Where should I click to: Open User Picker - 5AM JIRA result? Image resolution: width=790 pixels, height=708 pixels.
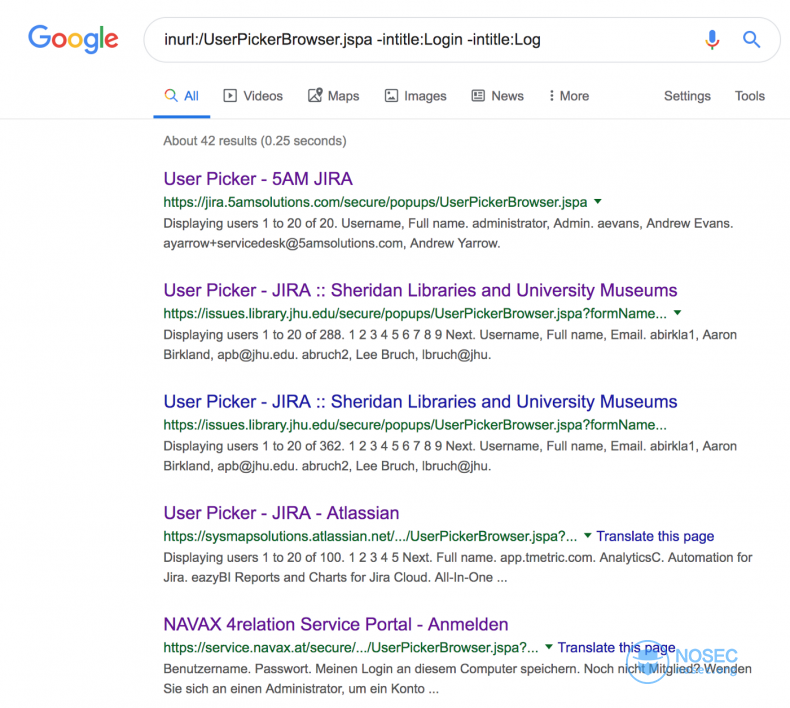click(x=258, y=179)
